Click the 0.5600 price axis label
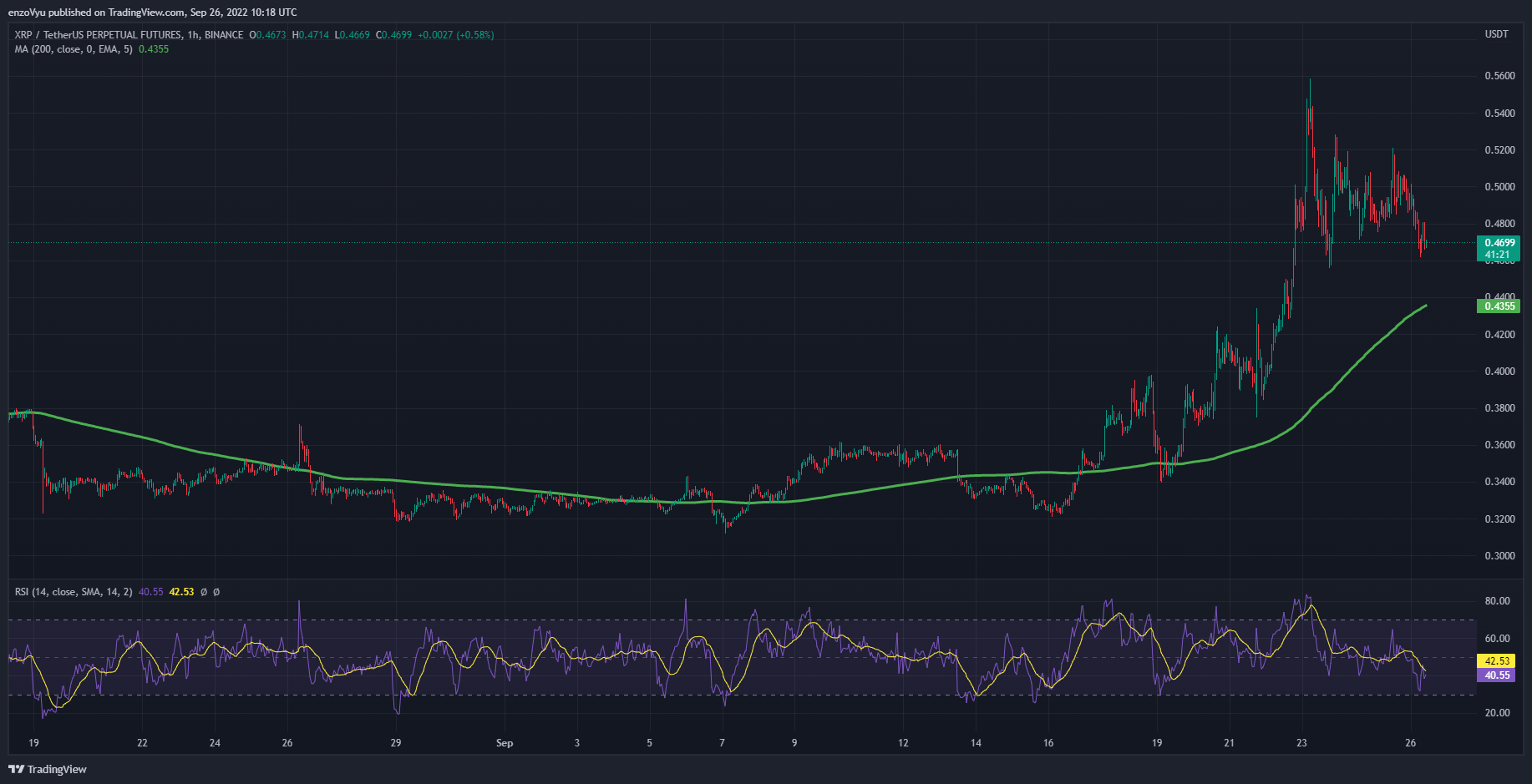Screen dimensions: 1532x784 pos(1499,76)
